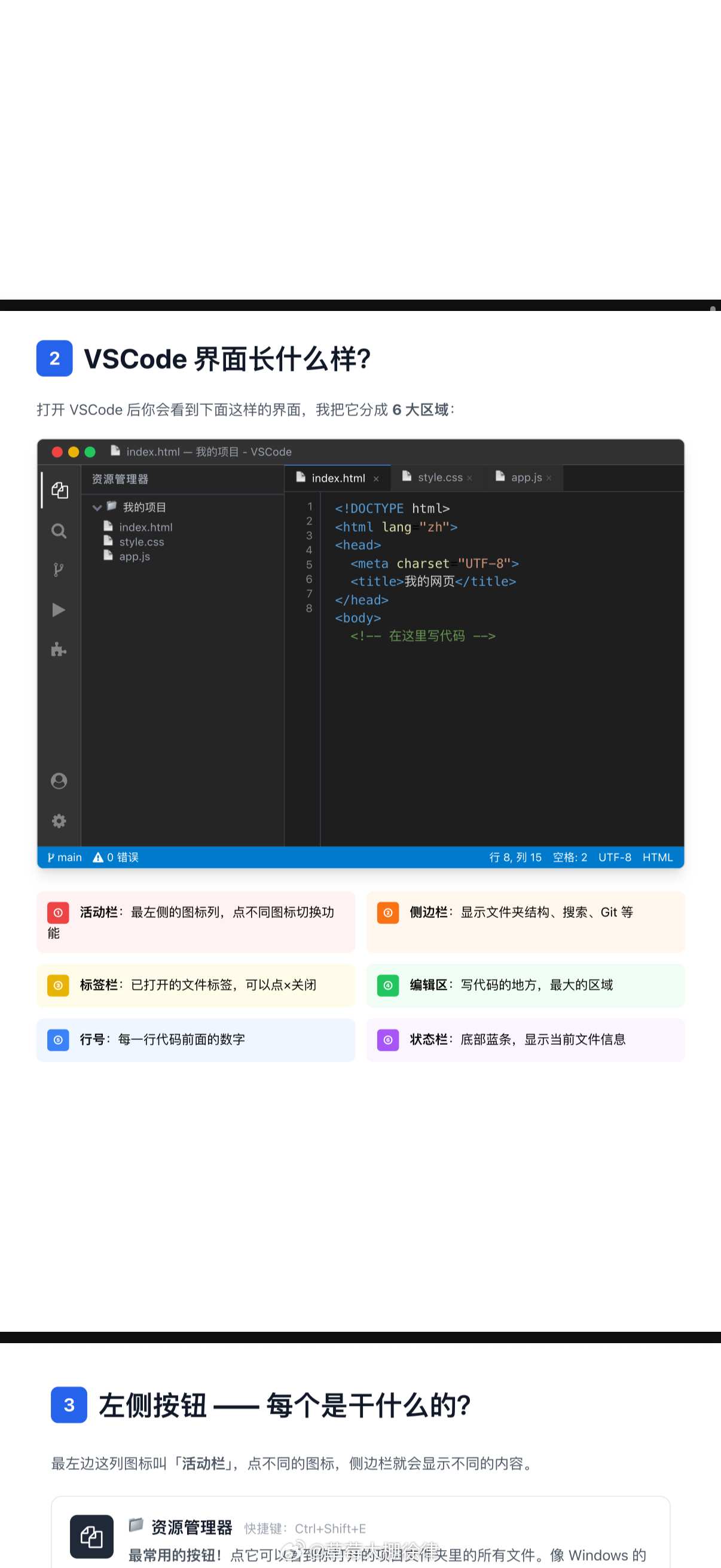Click the main branch in the status bar

pyautogui.click(x=65, y=857)
